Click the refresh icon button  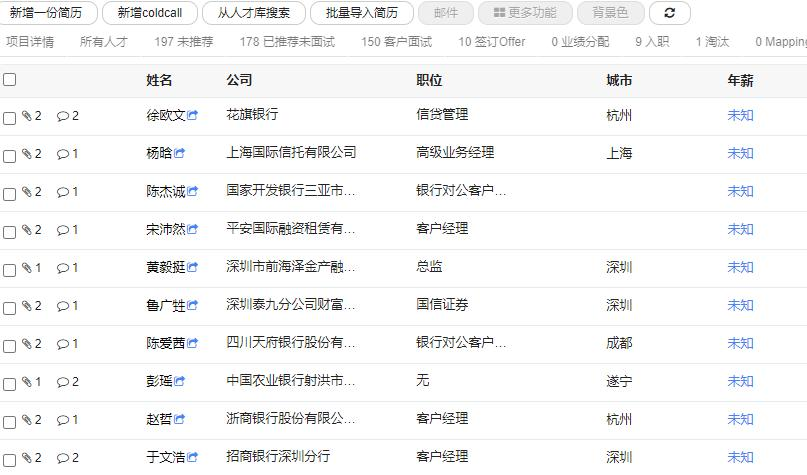669,13
